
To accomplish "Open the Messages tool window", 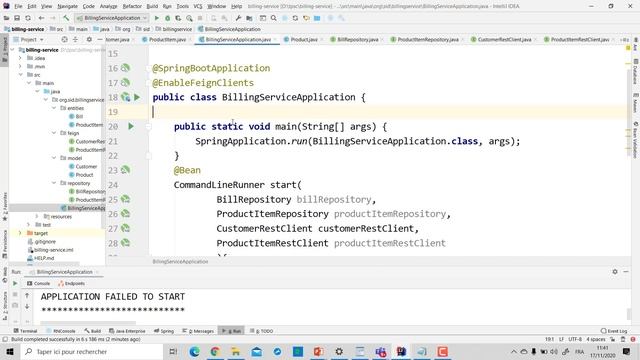I will (198, 331).
